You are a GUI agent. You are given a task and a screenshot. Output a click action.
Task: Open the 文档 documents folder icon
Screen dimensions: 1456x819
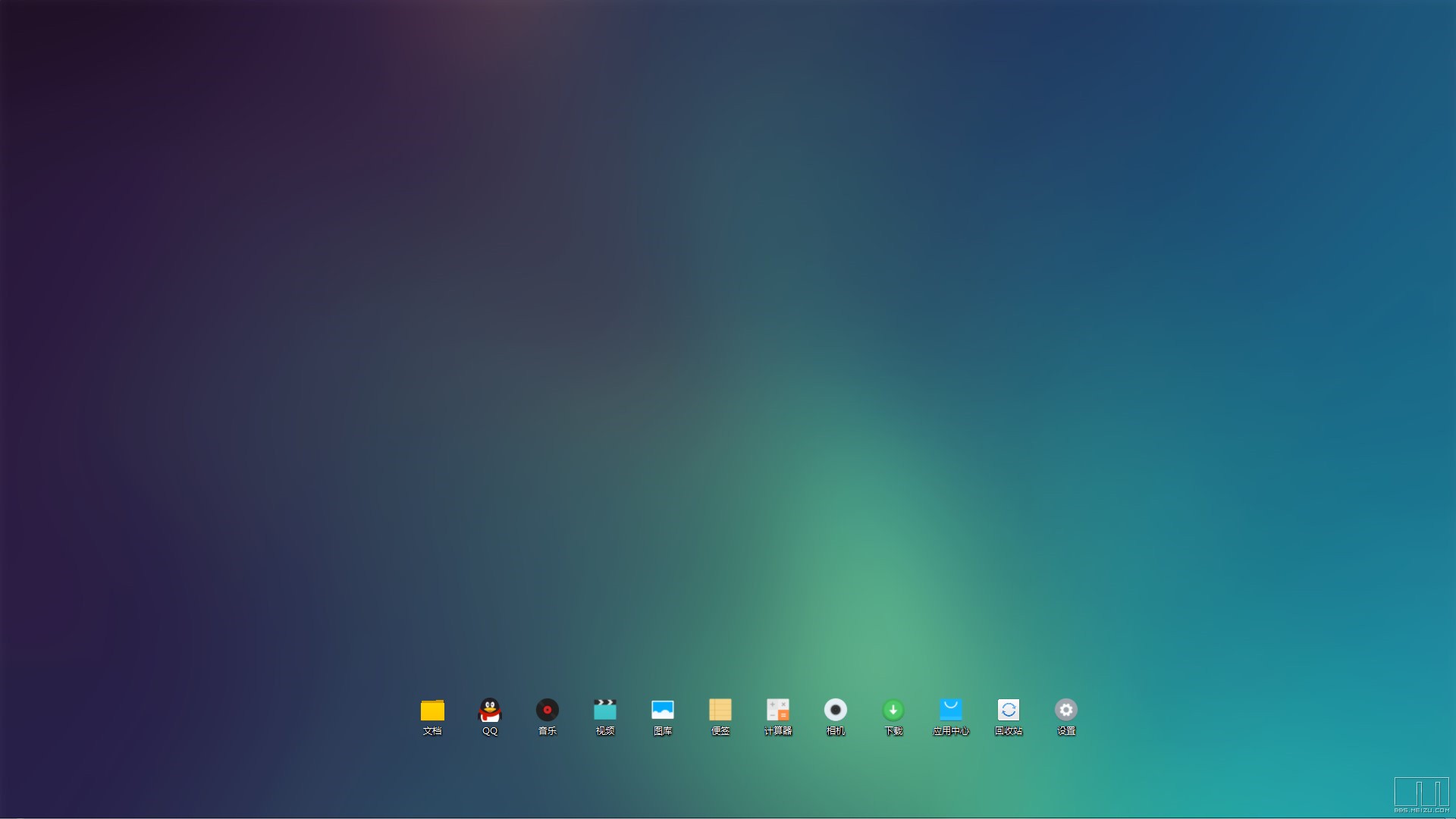tap(432, 710)
